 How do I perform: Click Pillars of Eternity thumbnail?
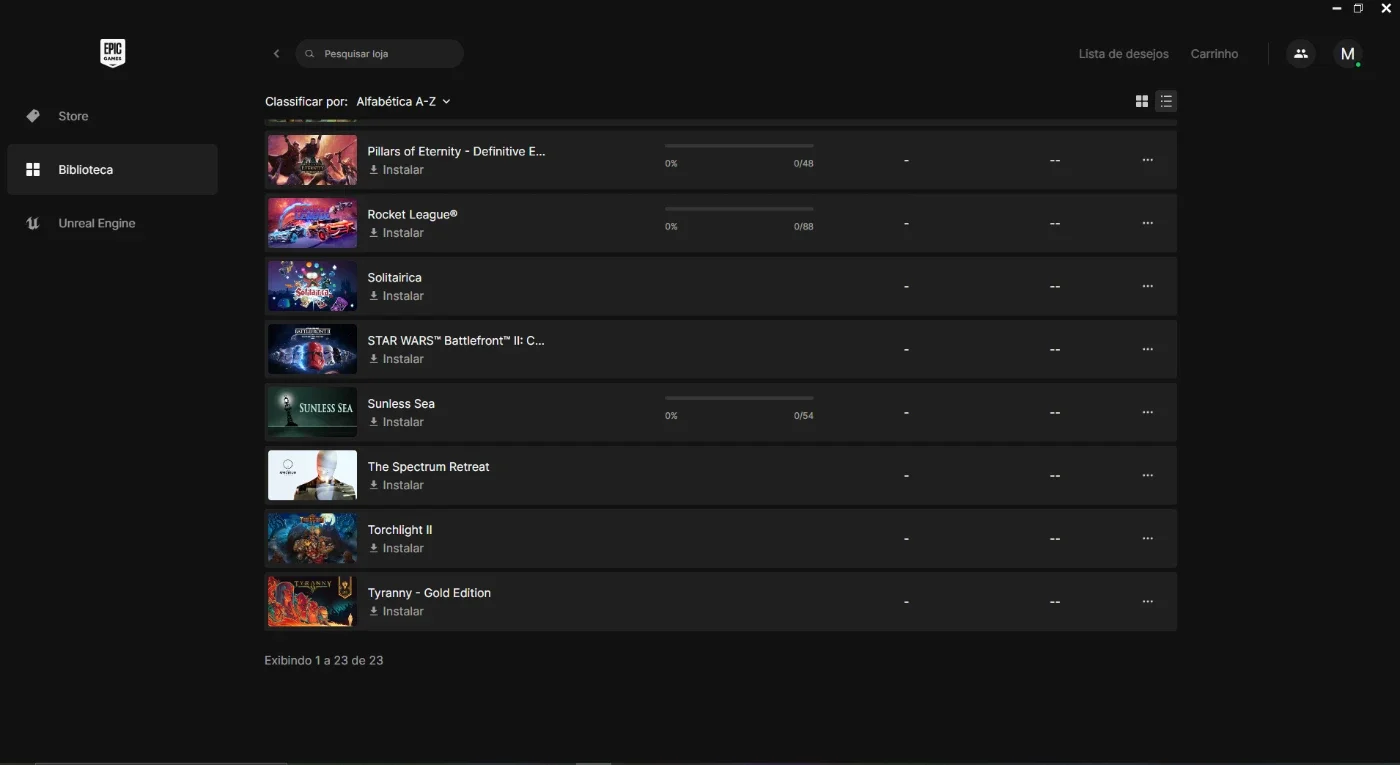(312, 160)
